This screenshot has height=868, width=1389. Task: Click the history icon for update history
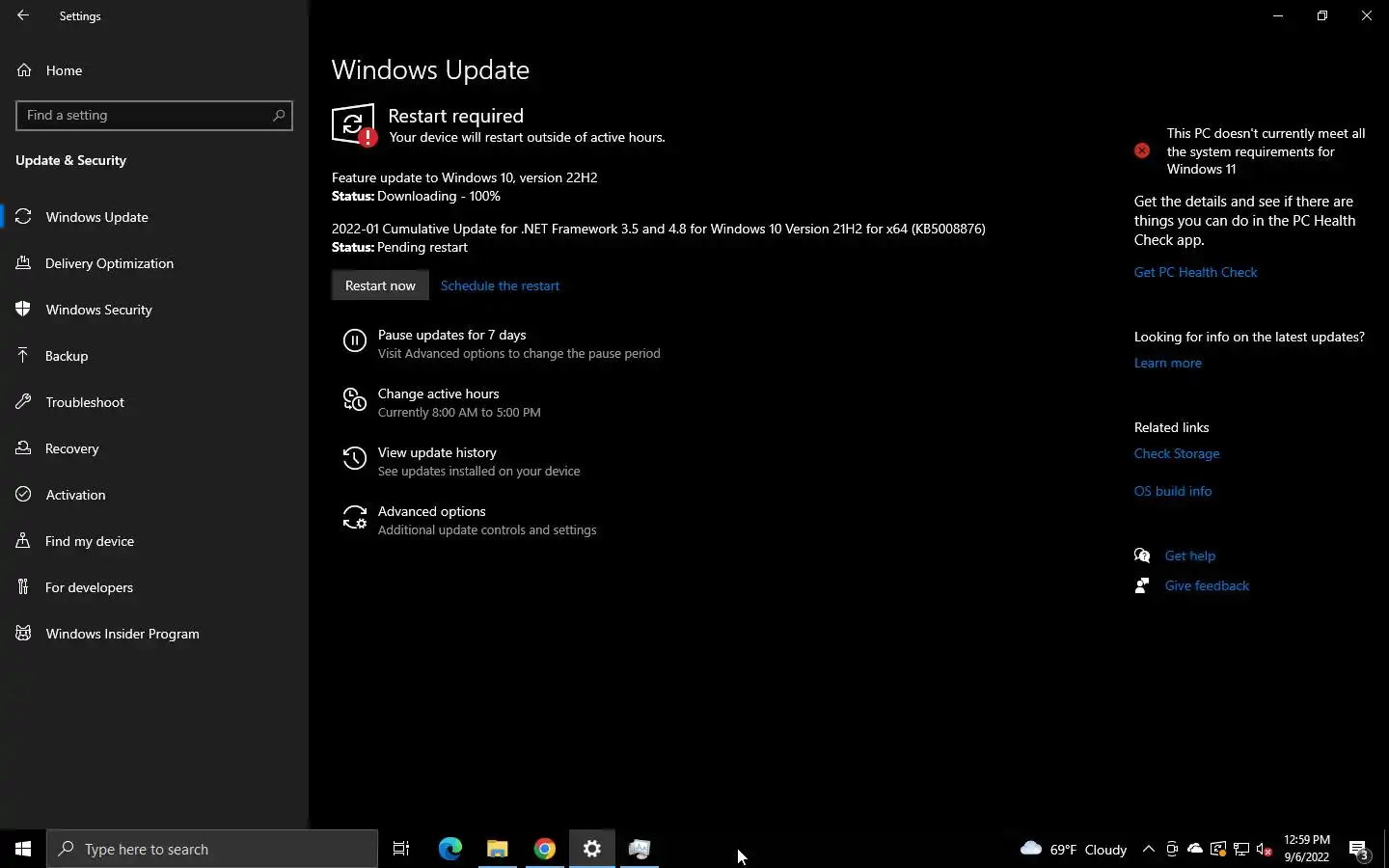click(x=355, y=458)
